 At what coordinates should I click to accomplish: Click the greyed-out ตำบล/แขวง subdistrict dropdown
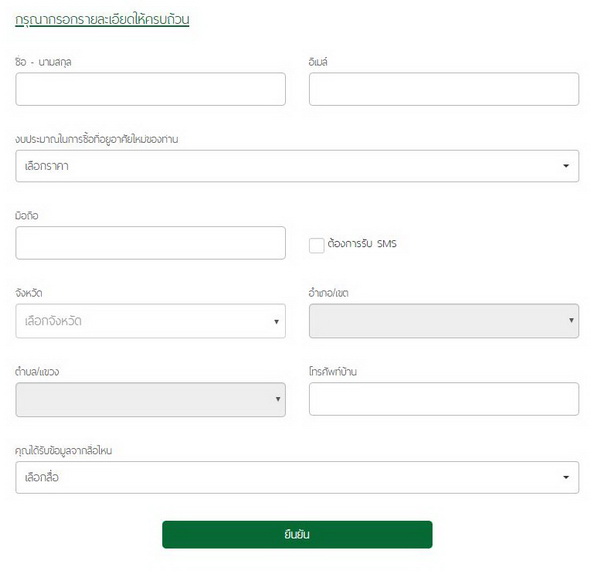(150, 399)
